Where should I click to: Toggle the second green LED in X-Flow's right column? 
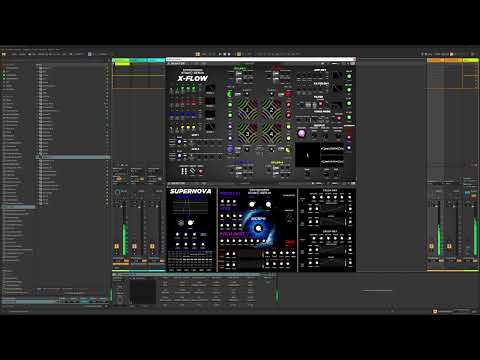tap(349, 90)
